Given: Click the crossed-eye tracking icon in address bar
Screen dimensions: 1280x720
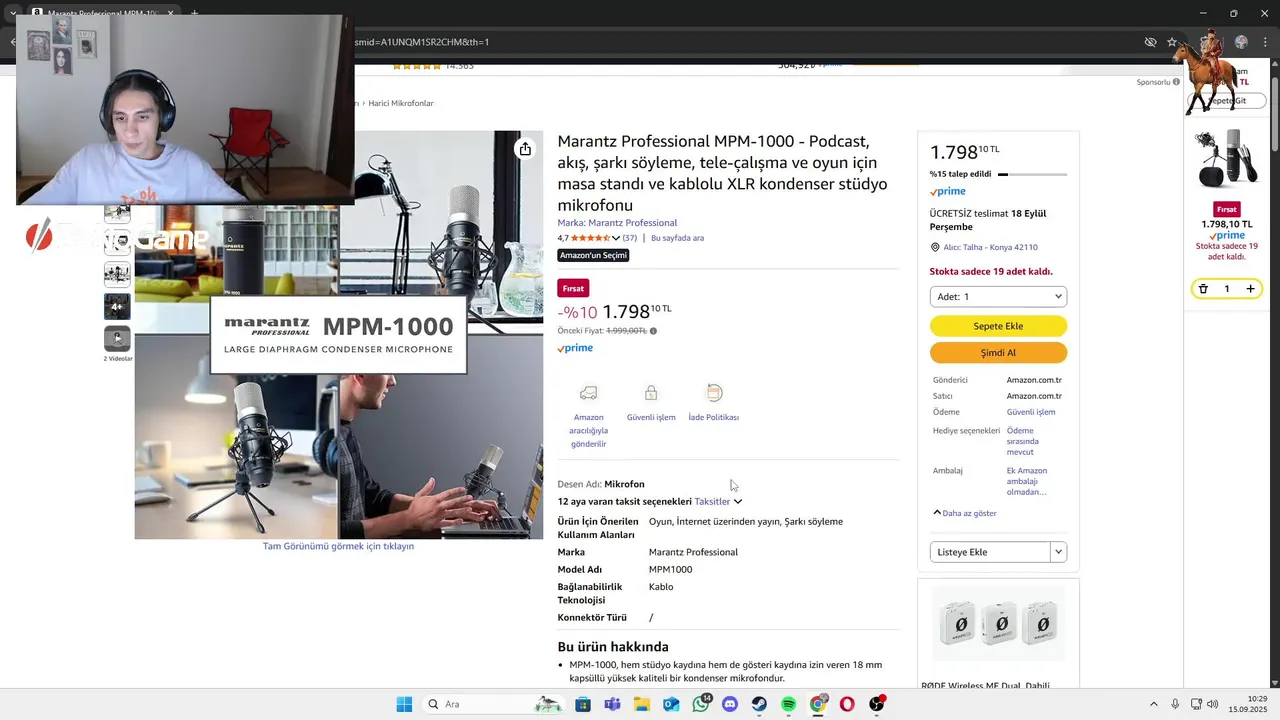Looking at the screenshot, I should click(x=1150, y=42).
